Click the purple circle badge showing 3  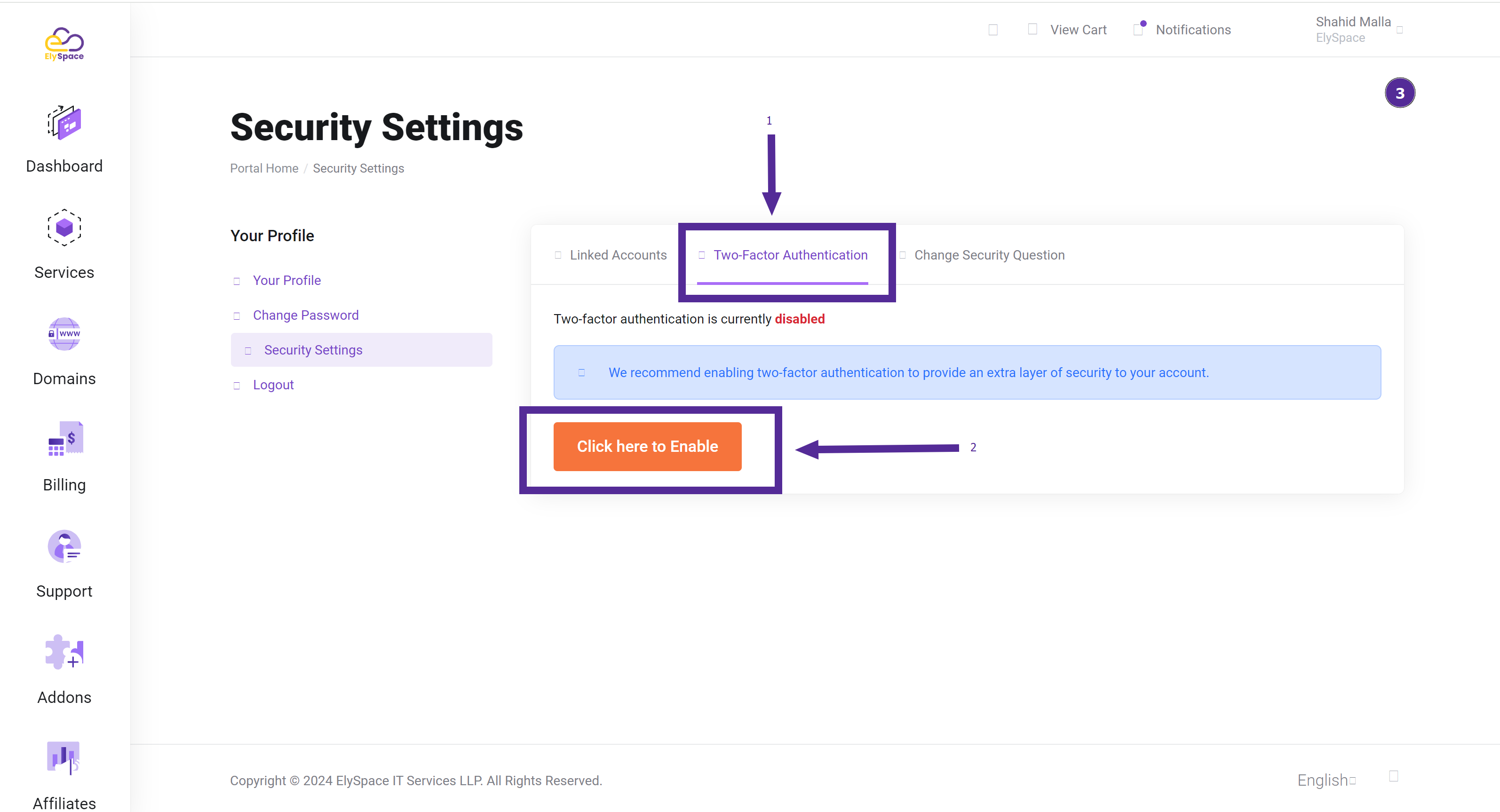click(1399, 93)
